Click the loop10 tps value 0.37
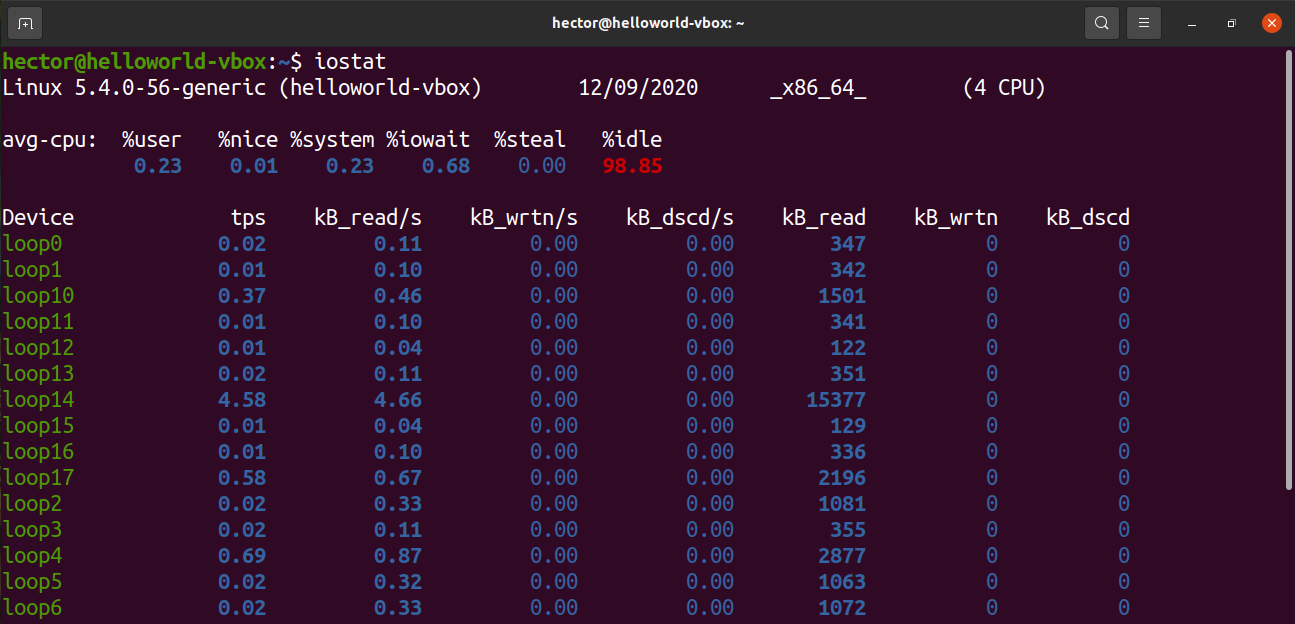 [x=242, y=296]
